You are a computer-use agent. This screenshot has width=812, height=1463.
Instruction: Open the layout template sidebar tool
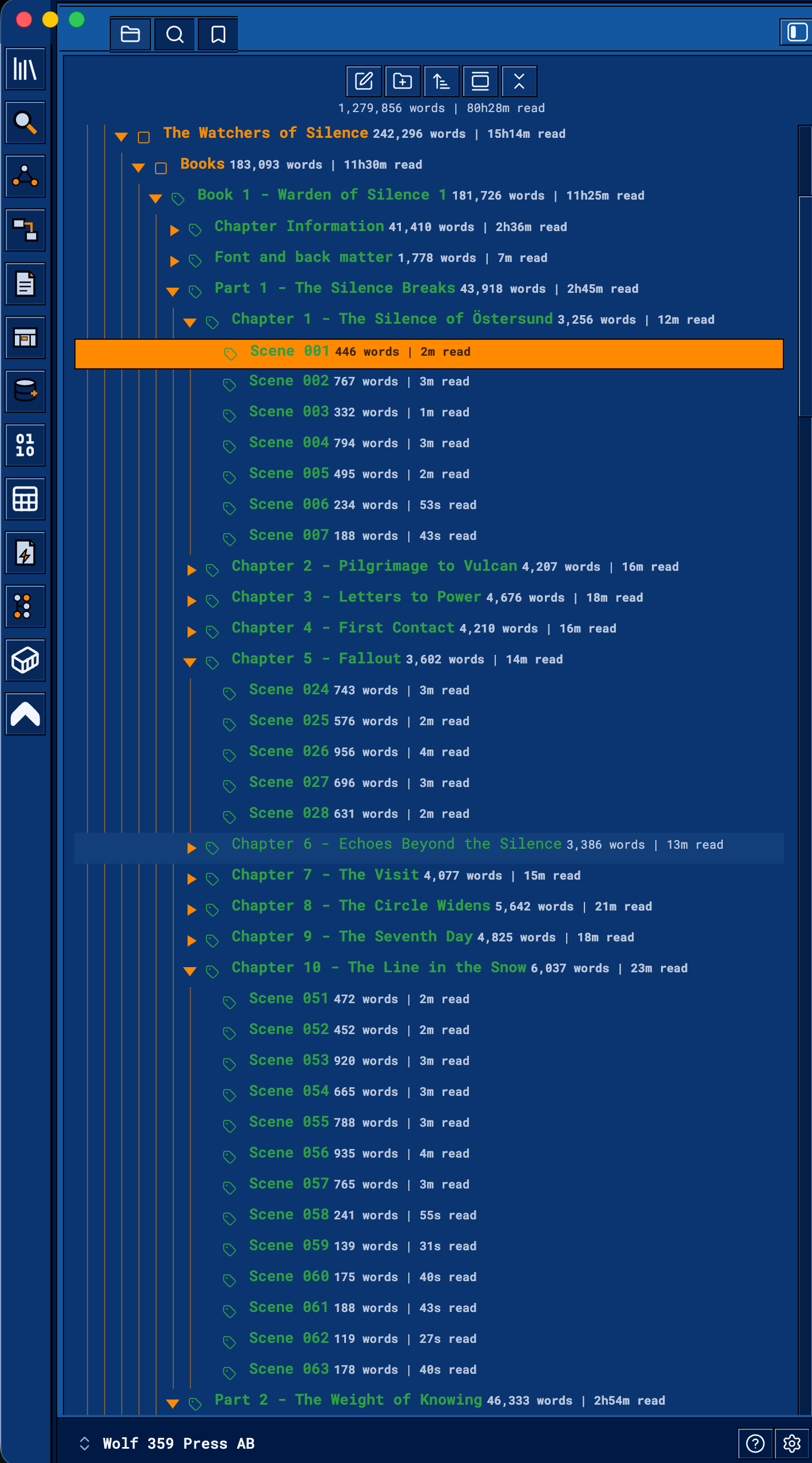pyautogui.click(x=25, y=337)
